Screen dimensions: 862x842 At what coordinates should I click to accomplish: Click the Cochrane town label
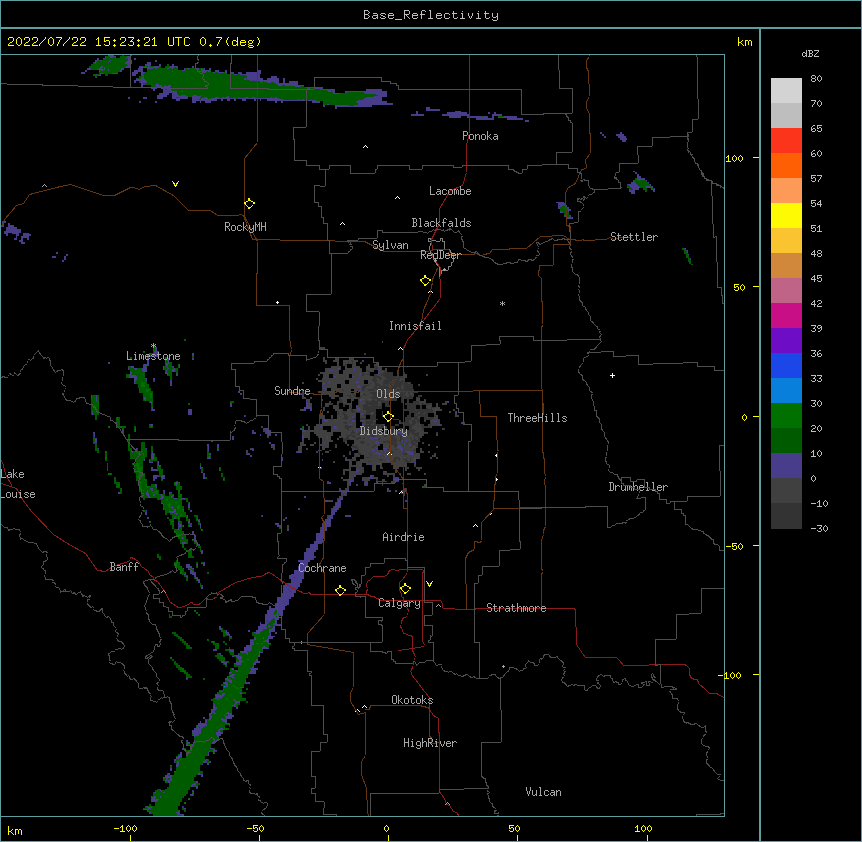tap(323, 568)
